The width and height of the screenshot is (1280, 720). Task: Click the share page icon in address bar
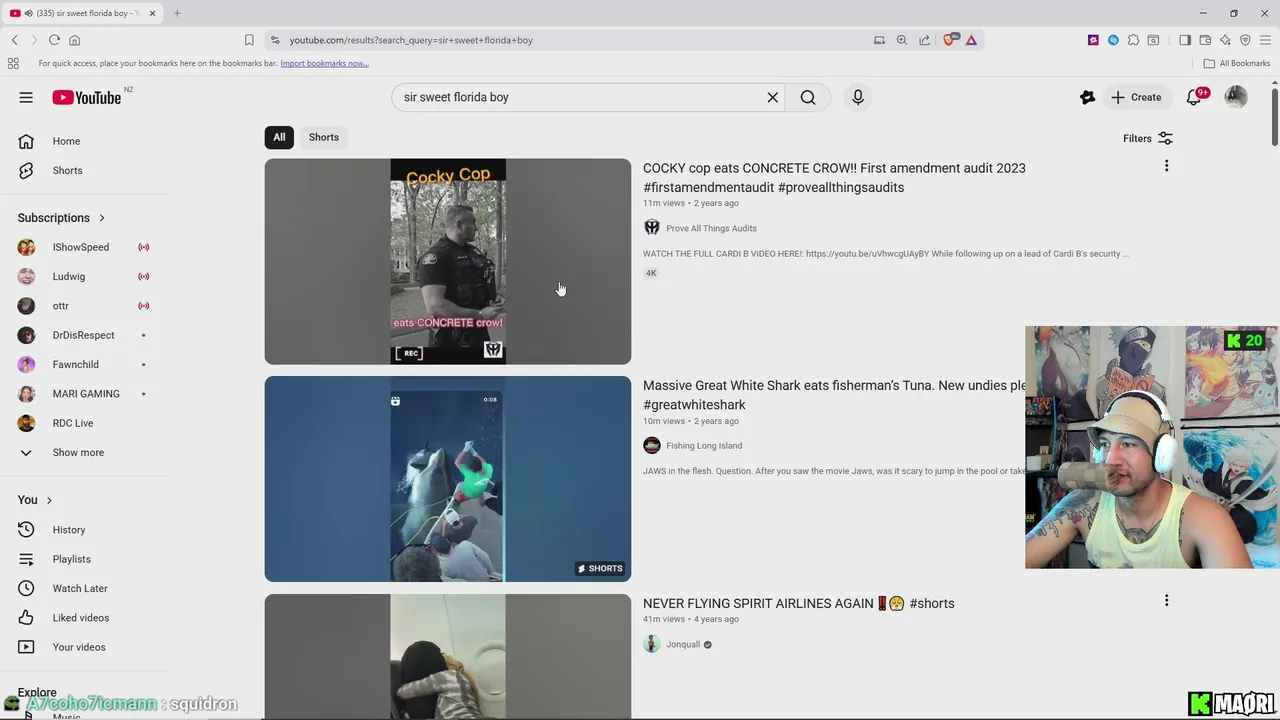(x=924, y=40)
